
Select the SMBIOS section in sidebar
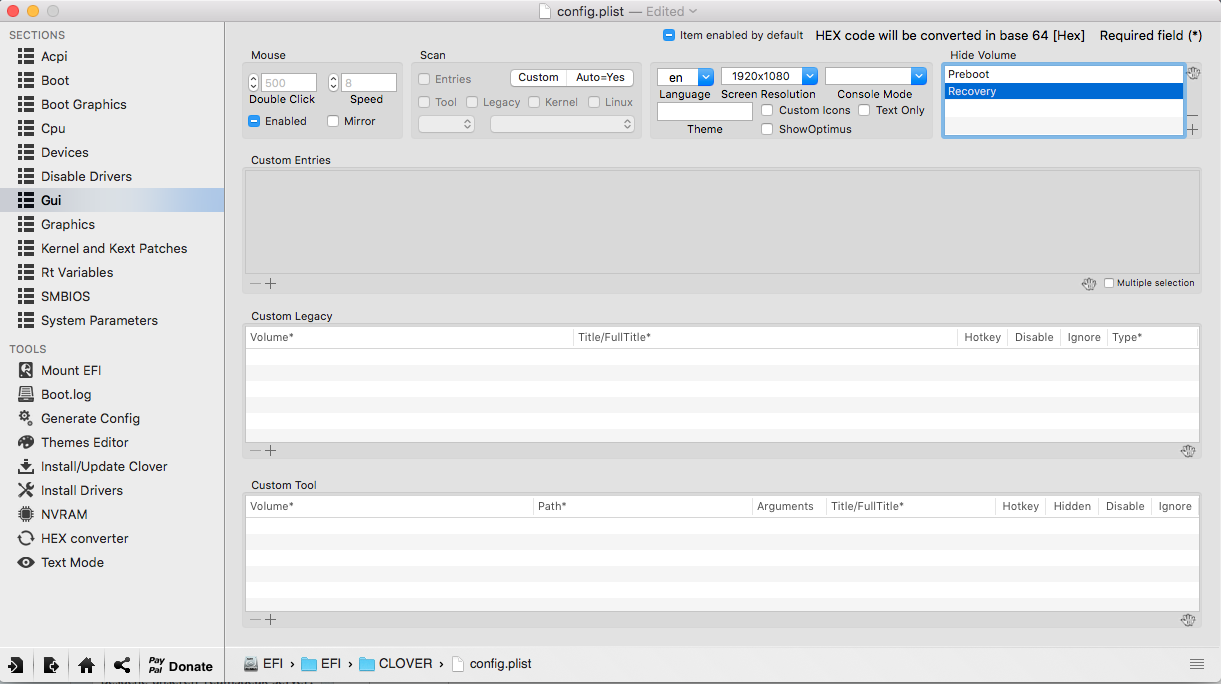coord(65,296)
